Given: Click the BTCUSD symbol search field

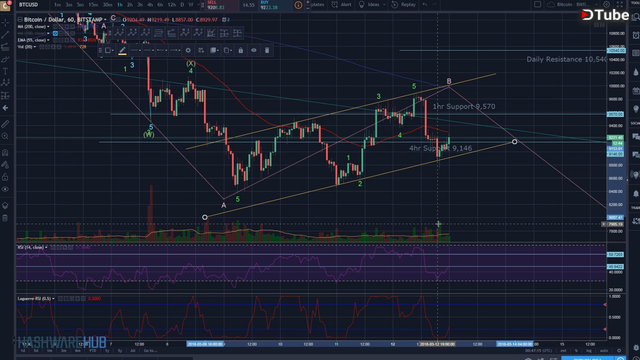Looking at the screenshot, I should (x=28, y=5).
